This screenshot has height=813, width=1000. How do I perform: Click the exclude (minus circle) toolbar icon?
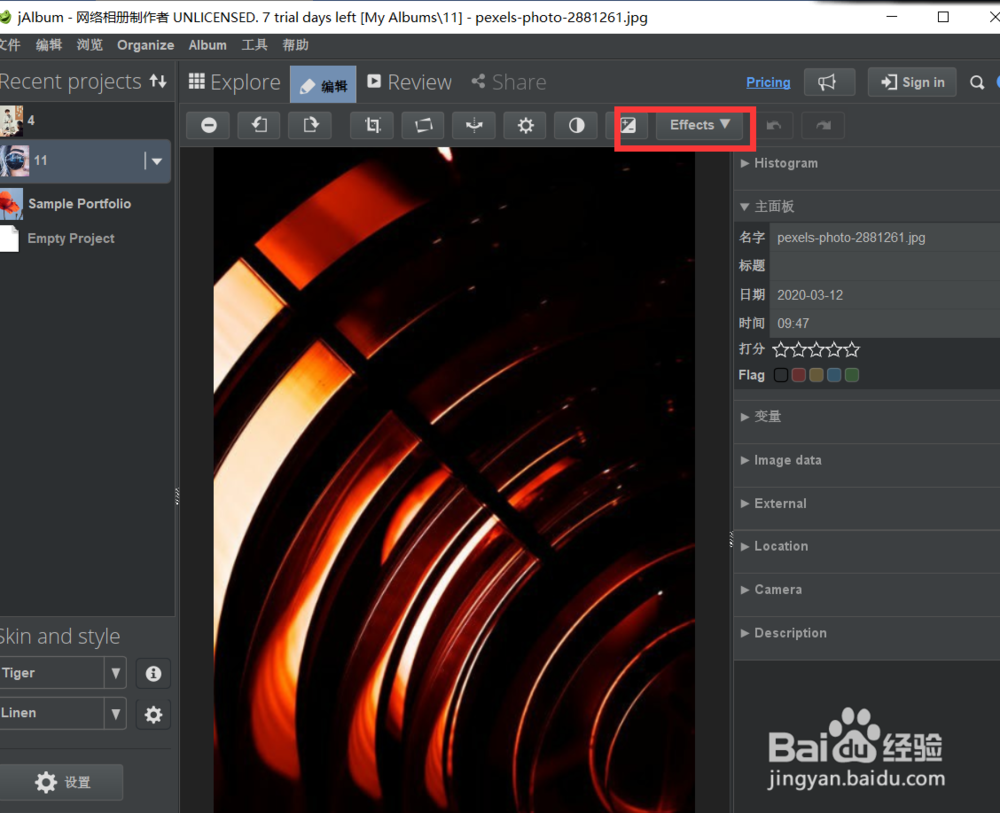coord(209,125)
